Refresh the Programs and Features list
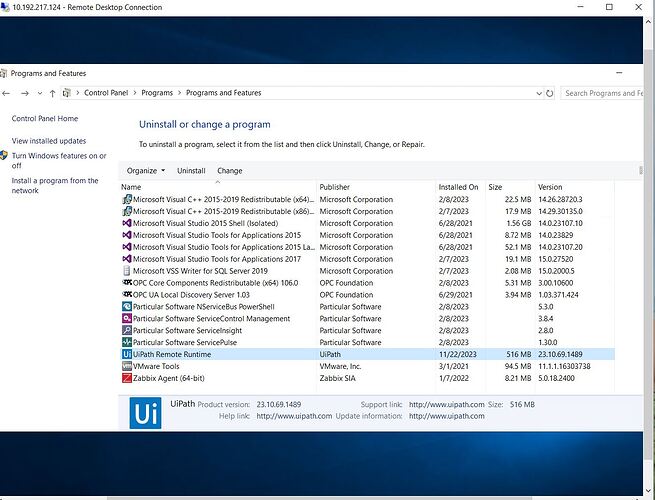655x500 pixels. (x=550, y=93)
